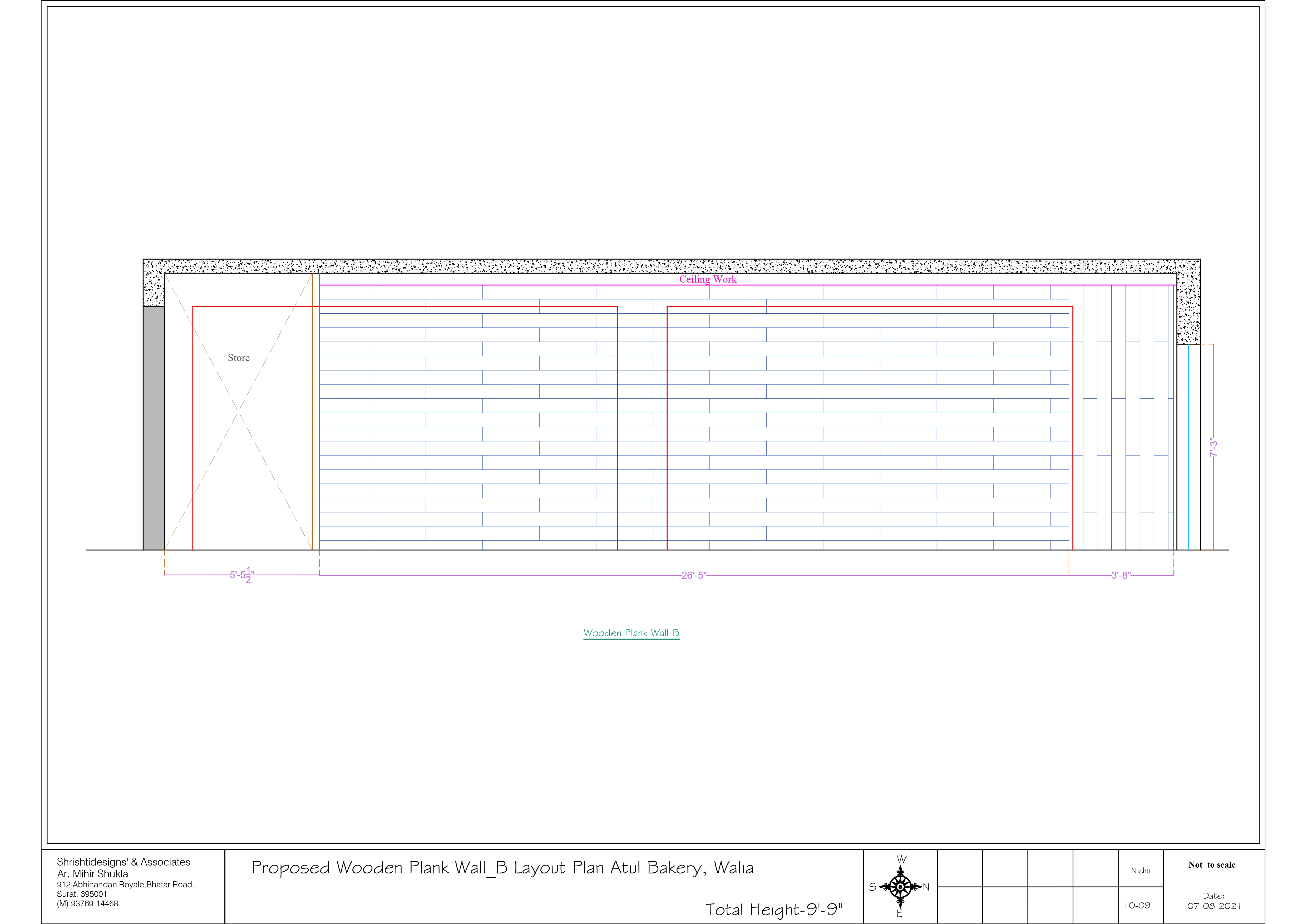1307x924 pixels.
Task: Select the 'Store' room label
Action: pyautogui.click(x=239, y=358)
